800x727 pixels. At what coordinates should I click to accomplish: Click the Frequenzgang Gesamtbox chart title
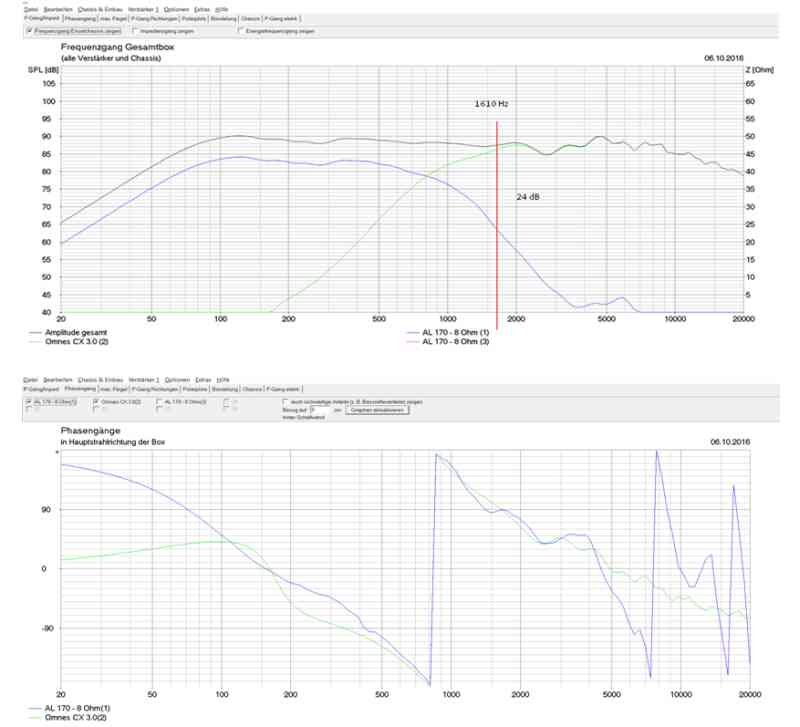(x=117, y=47)
